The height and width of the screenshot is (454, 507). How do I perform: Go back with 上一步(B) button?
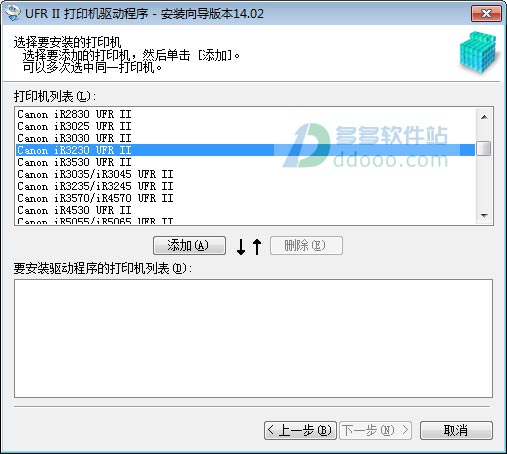pyautogui.click(x=300, y=430)
